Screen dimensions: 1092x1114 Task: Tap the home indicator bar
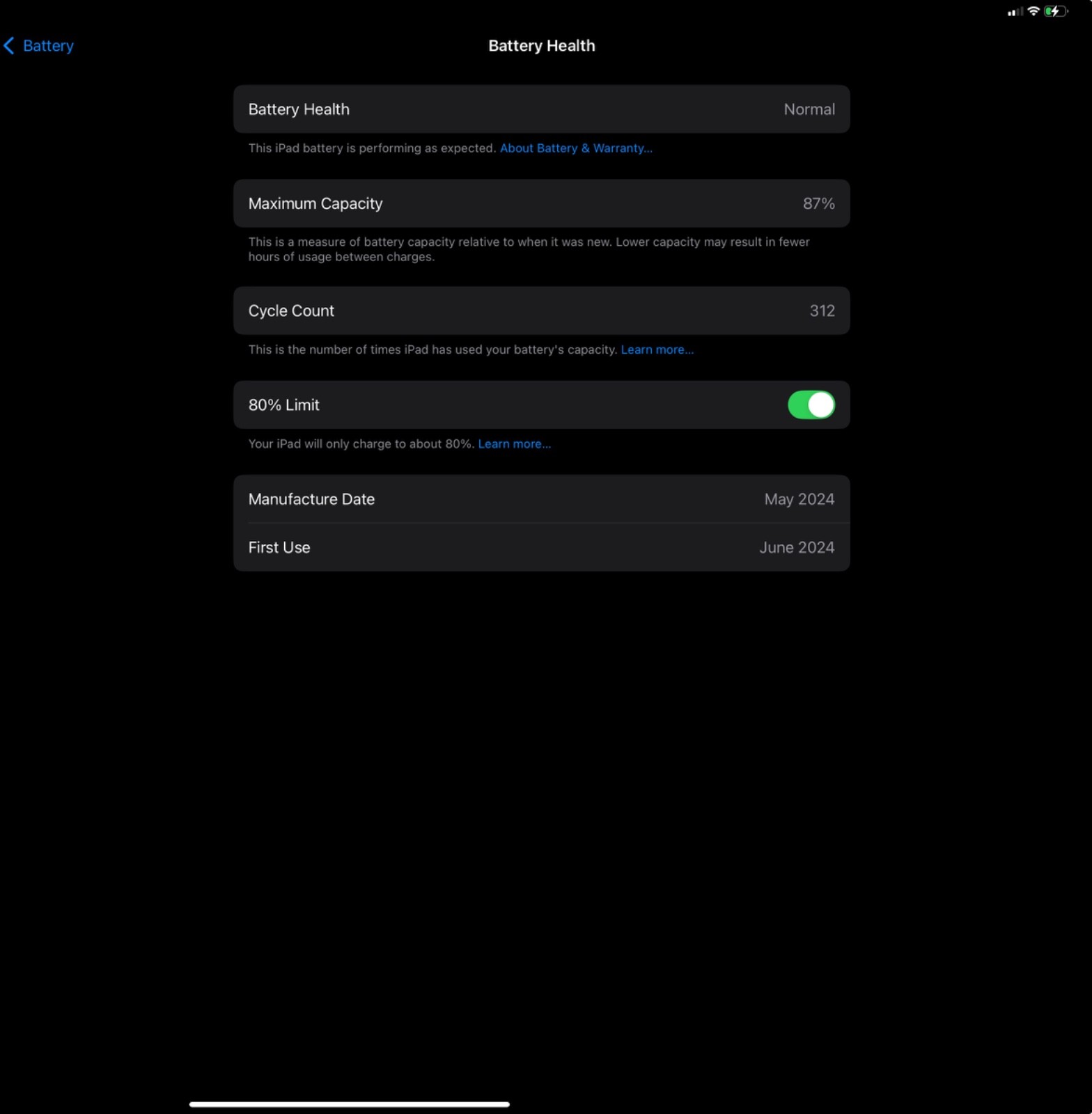pyautogui.click(x=350, y=1104)
